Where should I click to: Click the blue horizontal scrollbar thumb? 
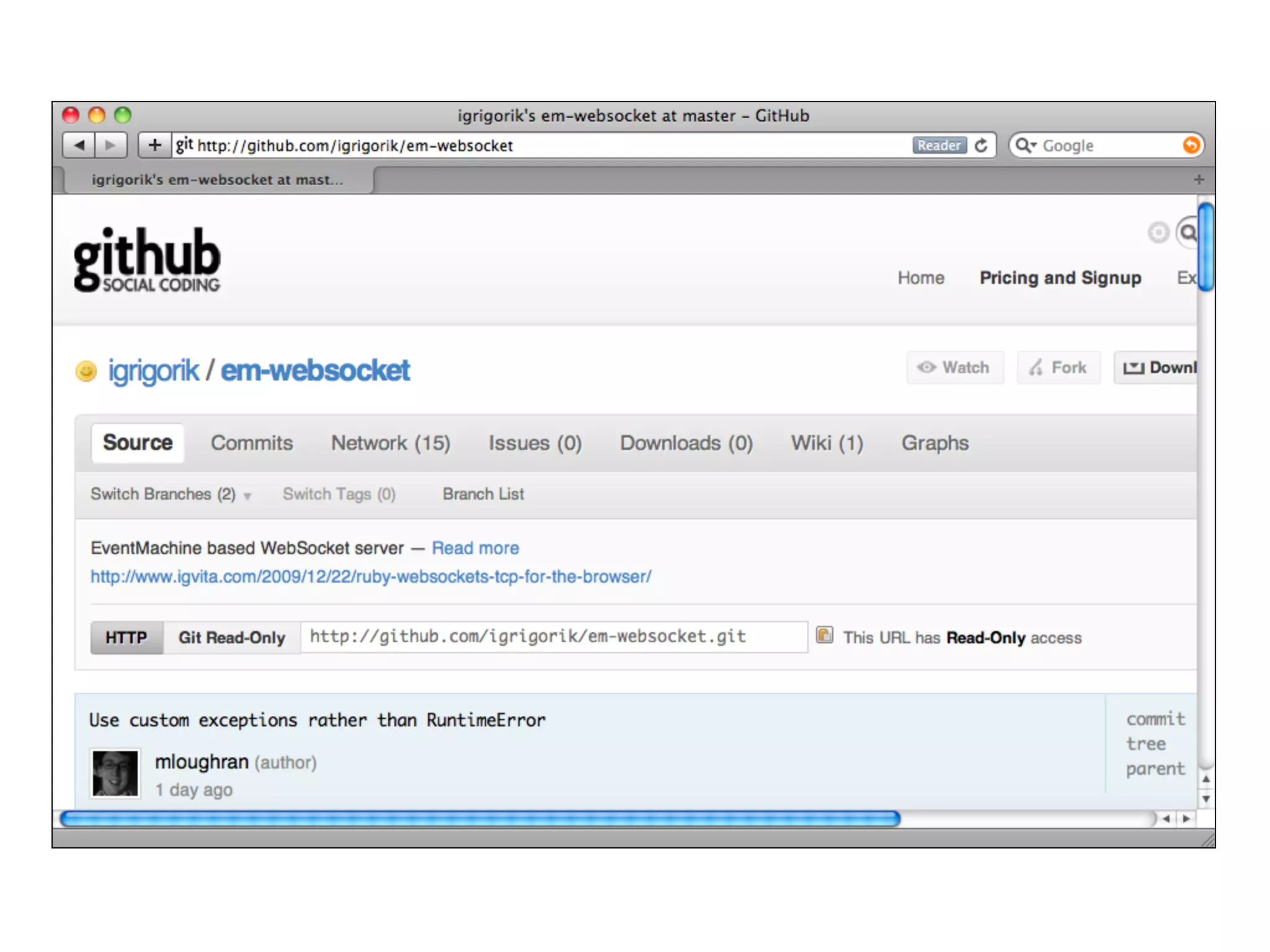coord(480,819)
